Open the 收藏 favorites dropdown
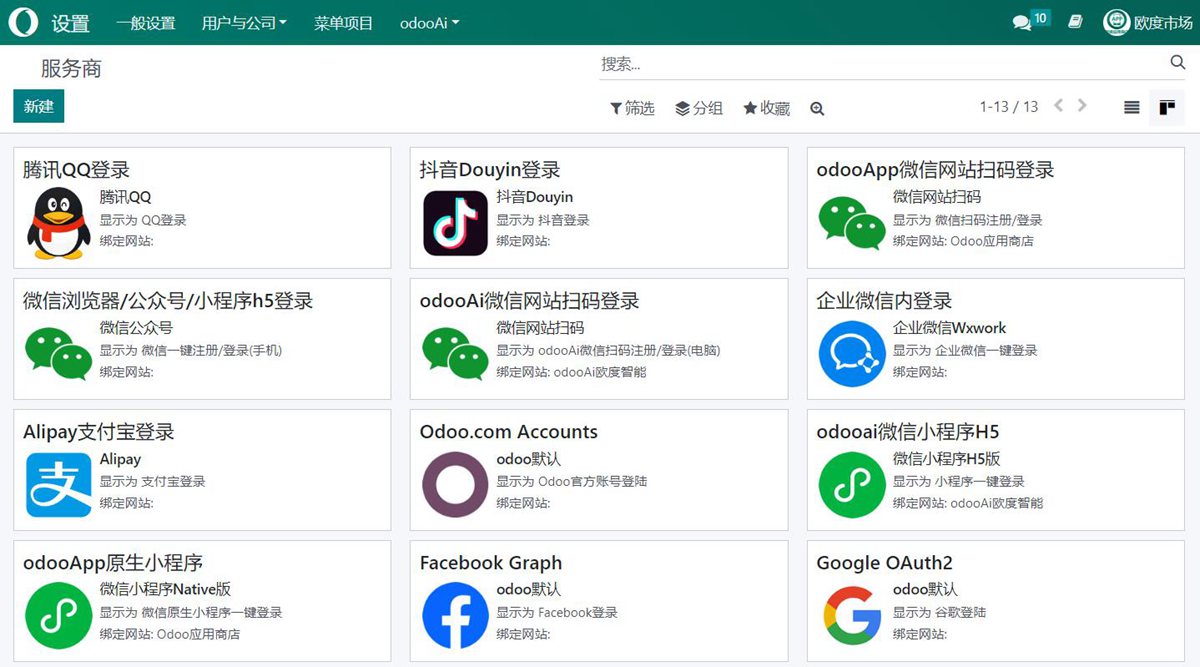 click(x=766, y=108)
